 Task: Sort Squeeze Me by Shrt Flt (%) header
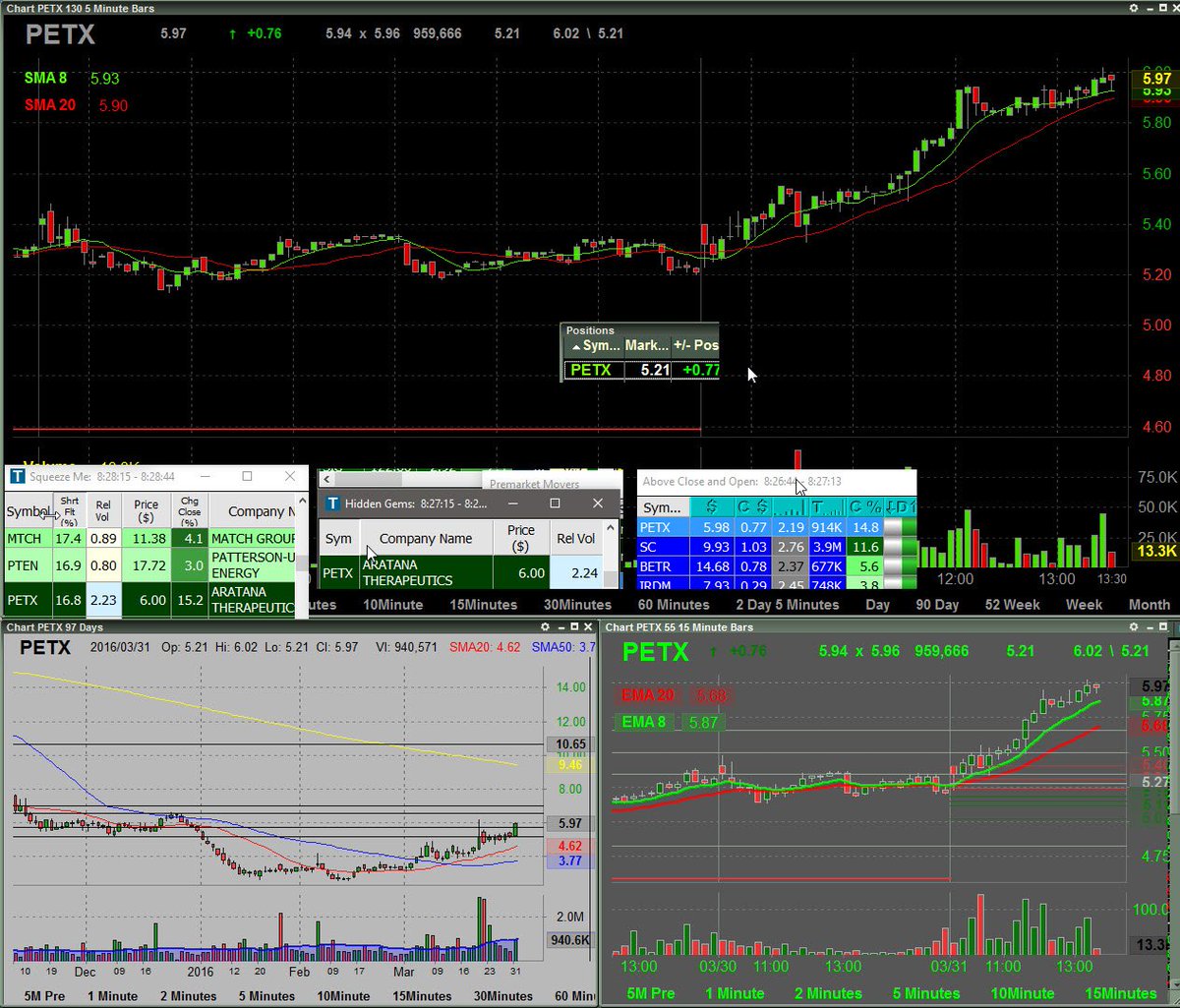pyautogui.click(x=69, y=510)
